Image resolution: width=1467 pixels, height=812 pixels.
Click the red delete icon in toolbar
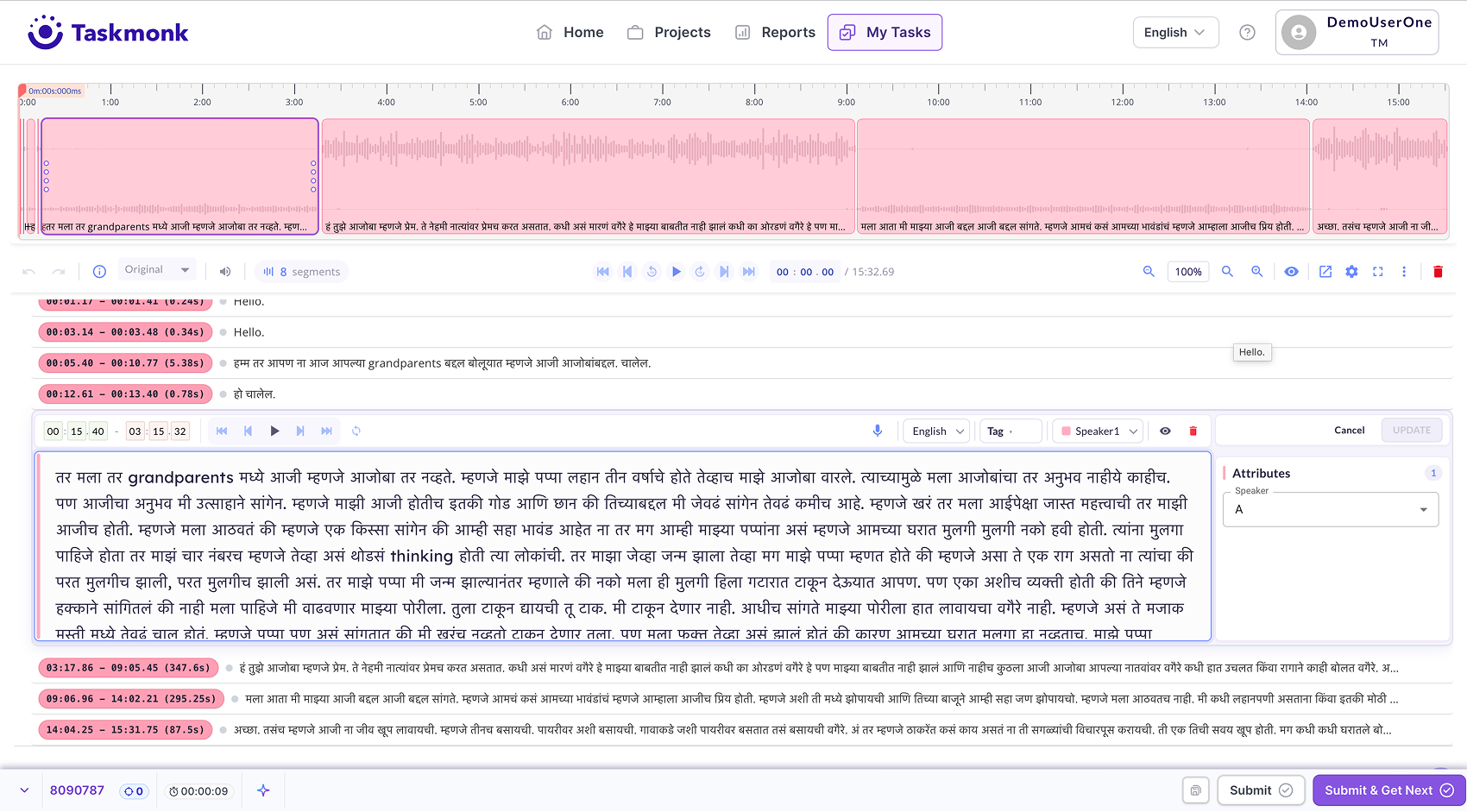coord(1438,271)
